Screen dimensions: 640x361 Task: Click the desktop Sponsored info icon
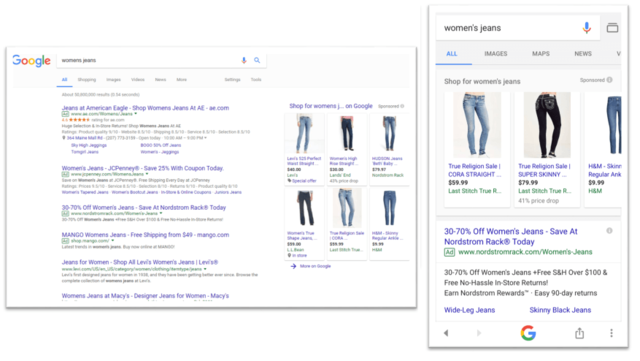click(x=402, y=106)
